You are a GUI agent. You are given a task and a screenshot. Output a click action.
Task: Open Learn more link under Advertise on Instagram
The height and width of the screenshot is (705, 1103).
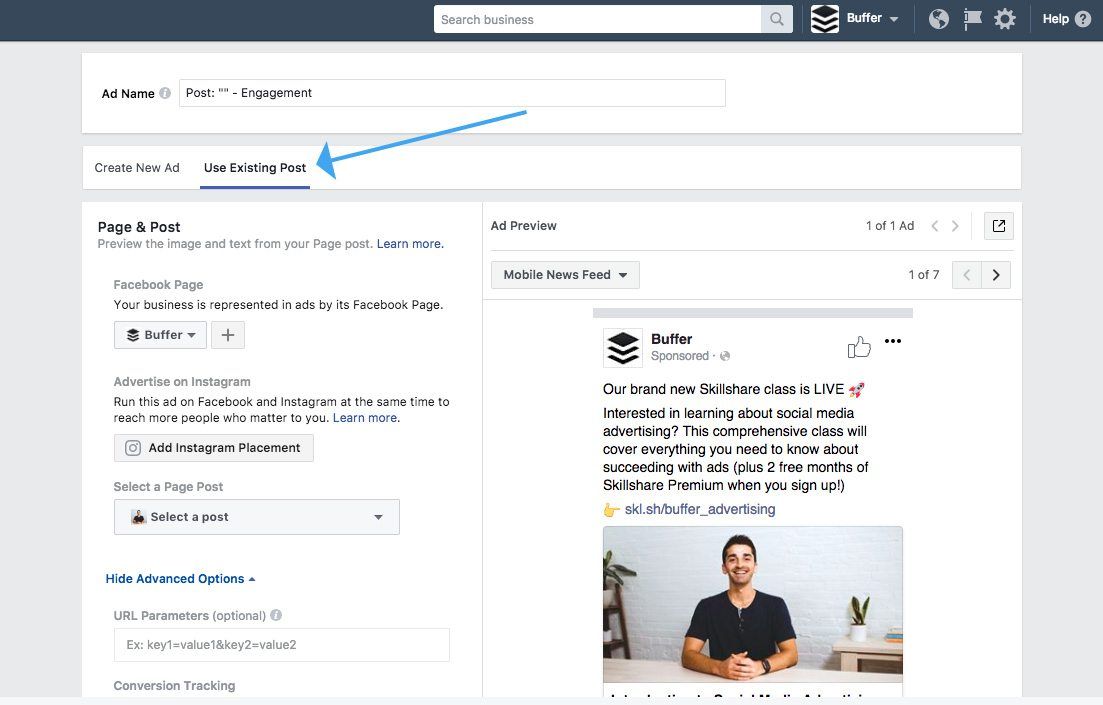click(x=366, y=418)
